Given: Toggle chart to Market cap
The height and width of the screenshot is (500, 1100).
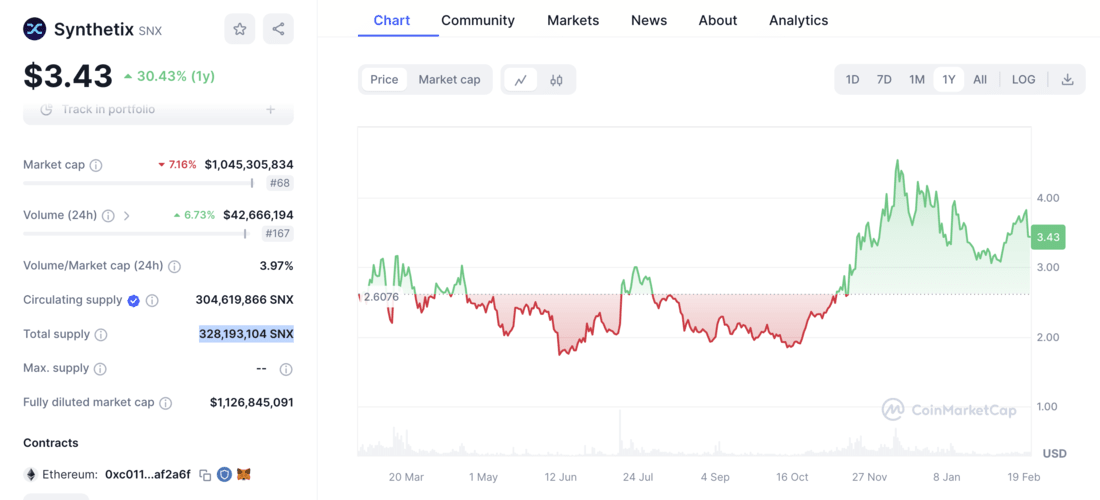Looking at the screenshot, I should (449, 80).
